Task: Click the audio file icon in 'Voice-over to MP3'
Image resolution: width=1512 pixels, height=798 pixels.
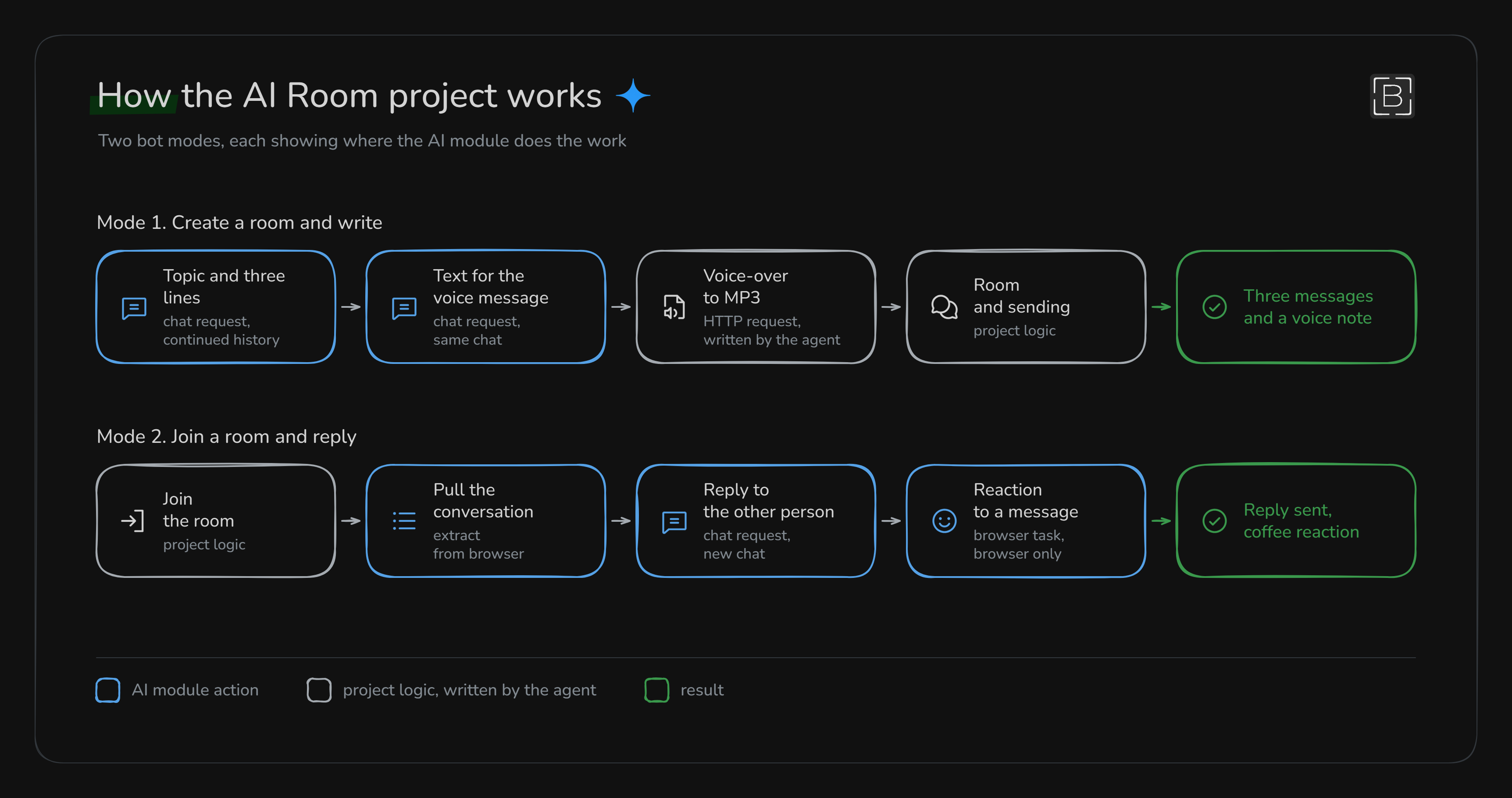Action: pyautogui.click(x=674, y=307)
